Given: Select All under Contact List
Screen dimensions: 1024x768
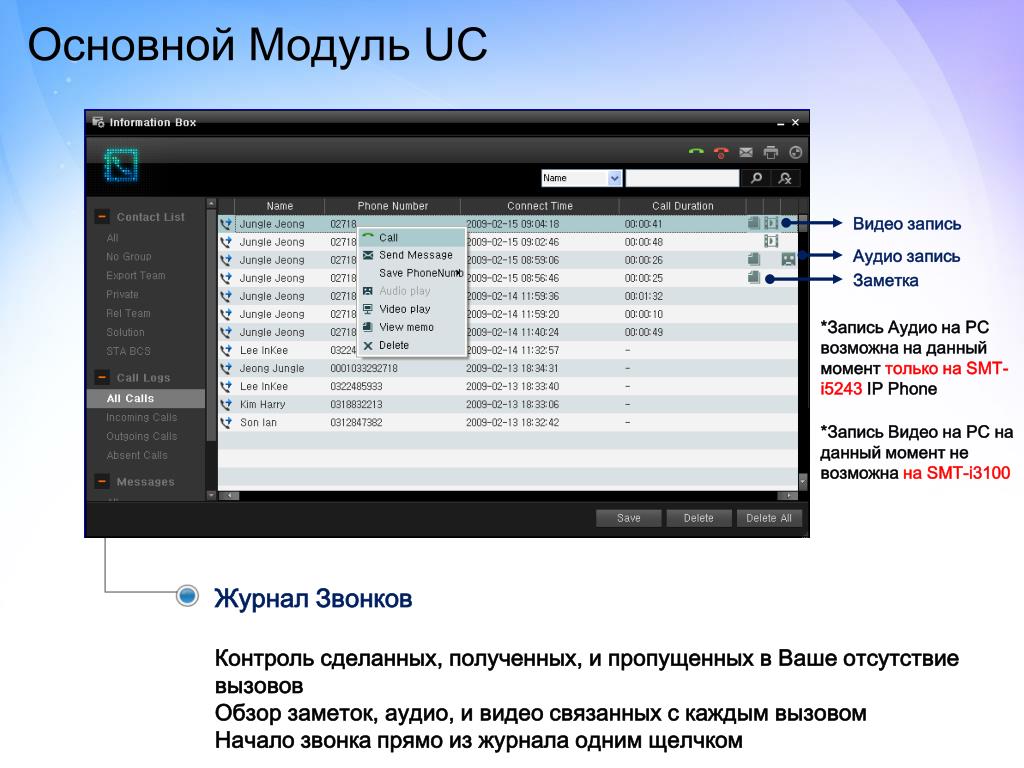Looking at the screenshot, I should (x=112, y=238).
